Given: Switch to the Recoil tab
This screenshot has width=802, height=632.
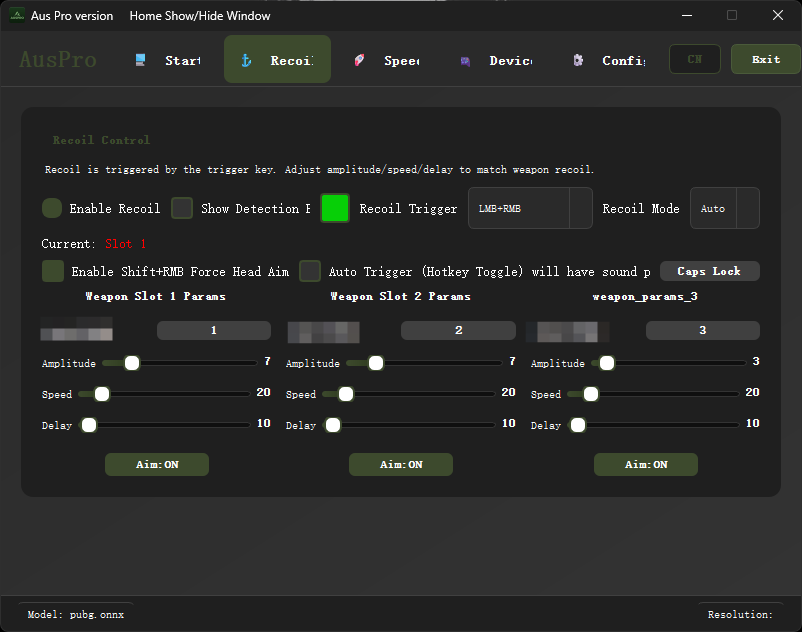Looking at the screenshot, I should pyautogui.click(x=277, y=60).
